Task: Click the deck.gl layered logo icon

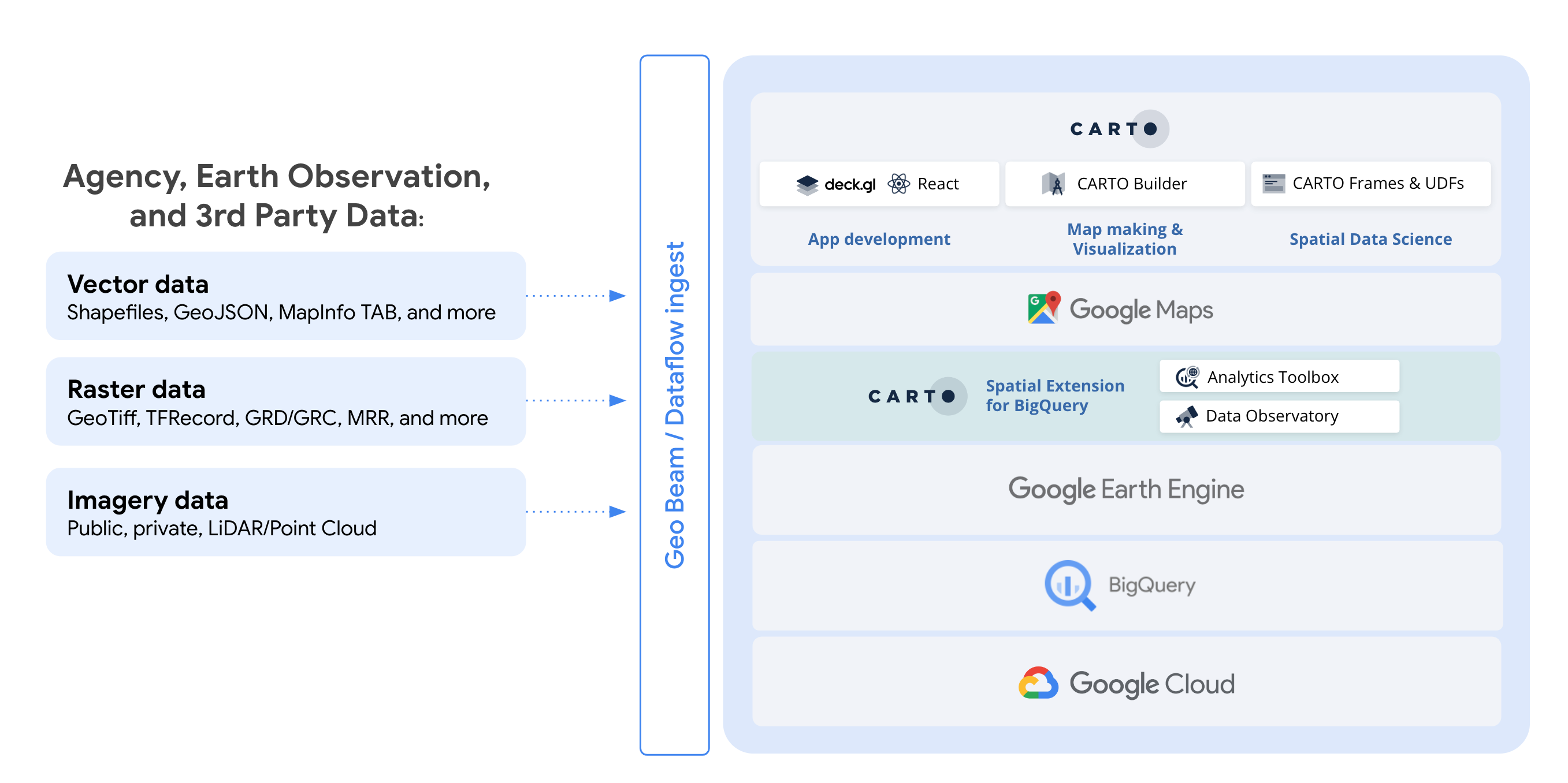Action: 807,184
